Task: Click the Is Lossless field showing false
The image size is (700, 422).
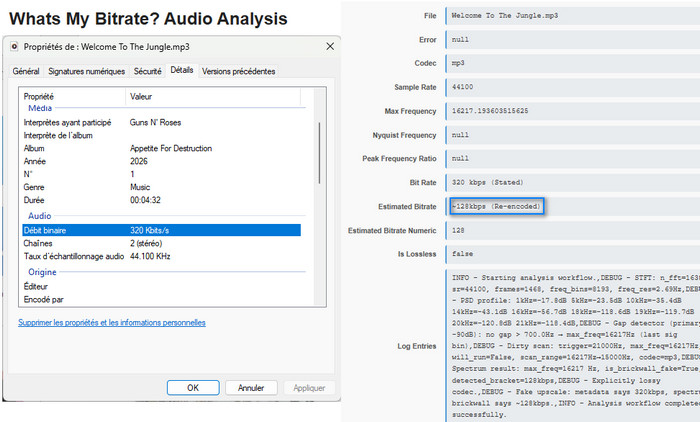Action: (573, 254)
